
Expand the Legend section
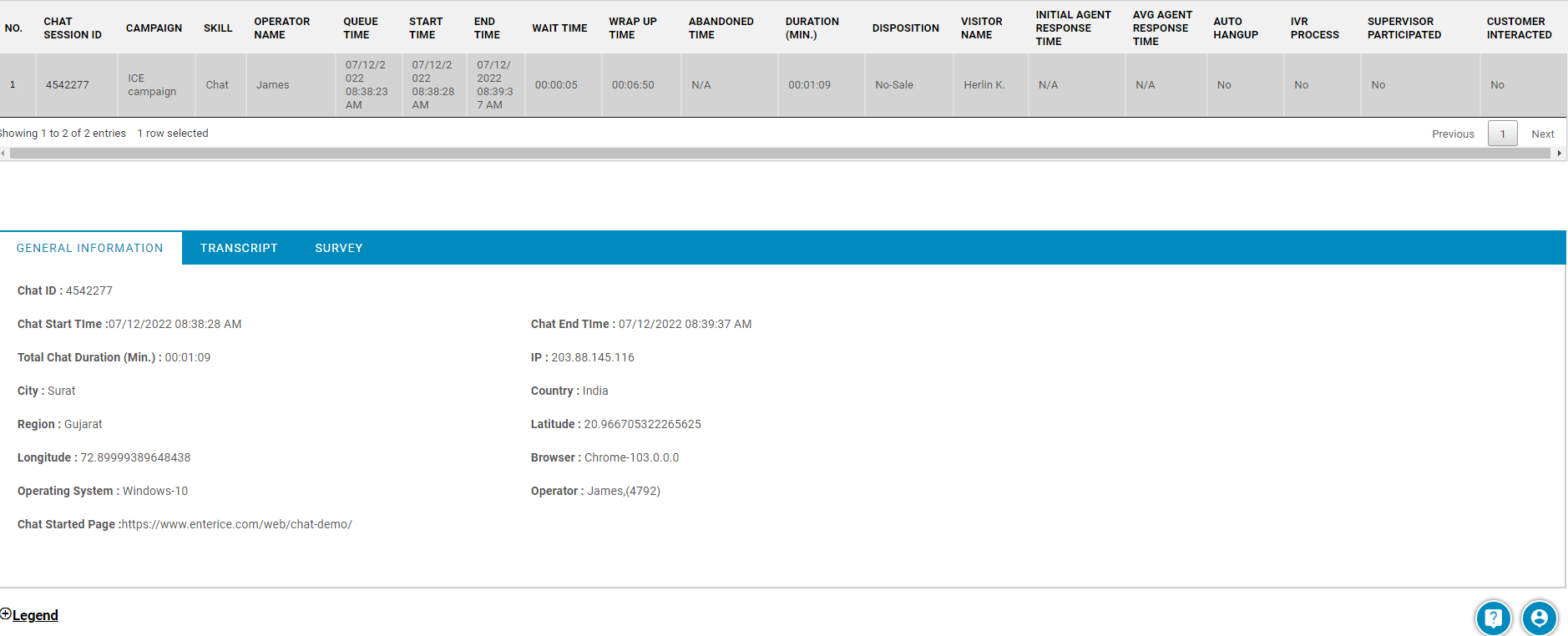click(x=35, y=615)
